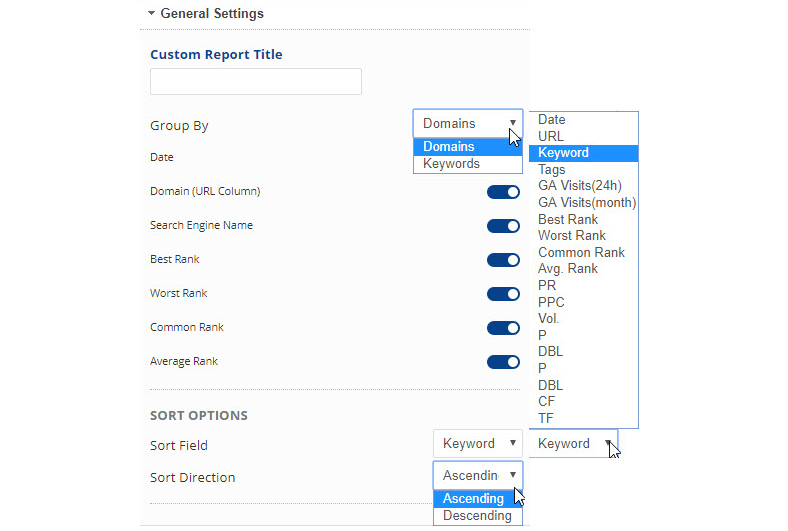Screen dimensions: 788x531
Task: Toggle the Domain (URL Column) switch
Action: (503, 192)
